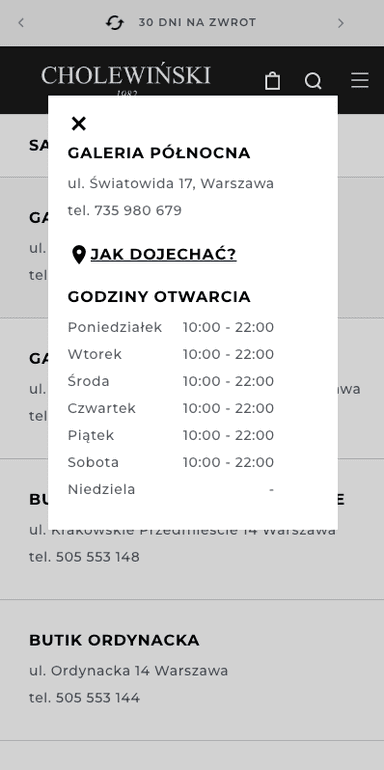The image size is (384, 770).
Task: Close the Galeria Północna popup
Action: point(79,124)
